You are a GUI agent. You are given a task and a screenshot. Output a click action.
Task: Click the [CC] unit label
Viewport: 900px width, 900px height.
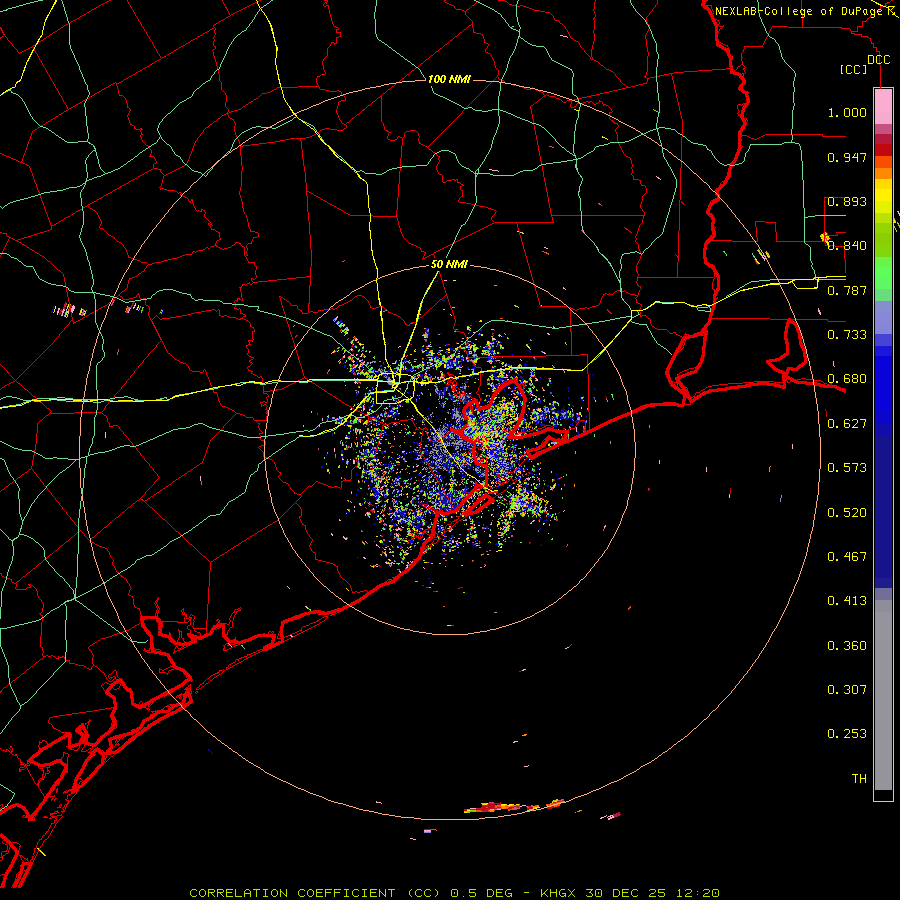(x=854, y=69)
